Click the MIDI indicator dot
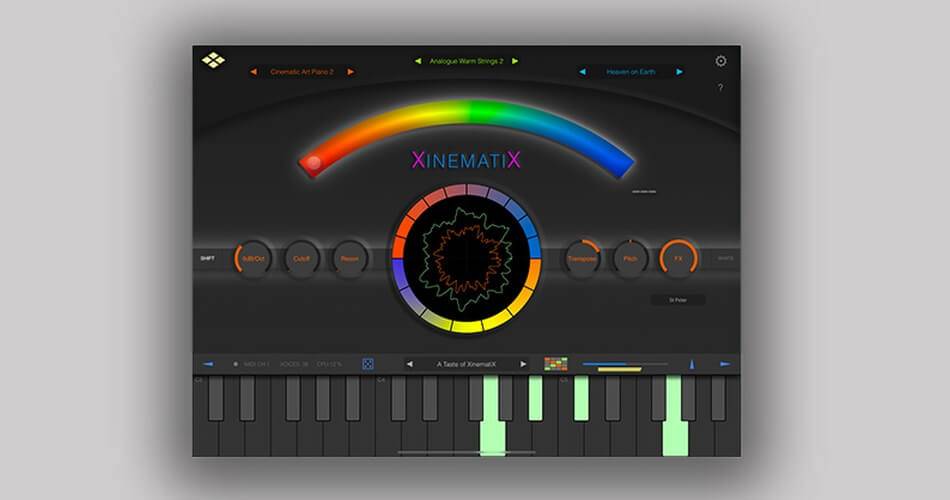Viewport: 950px width, 500px height. (x=236, y=364)
